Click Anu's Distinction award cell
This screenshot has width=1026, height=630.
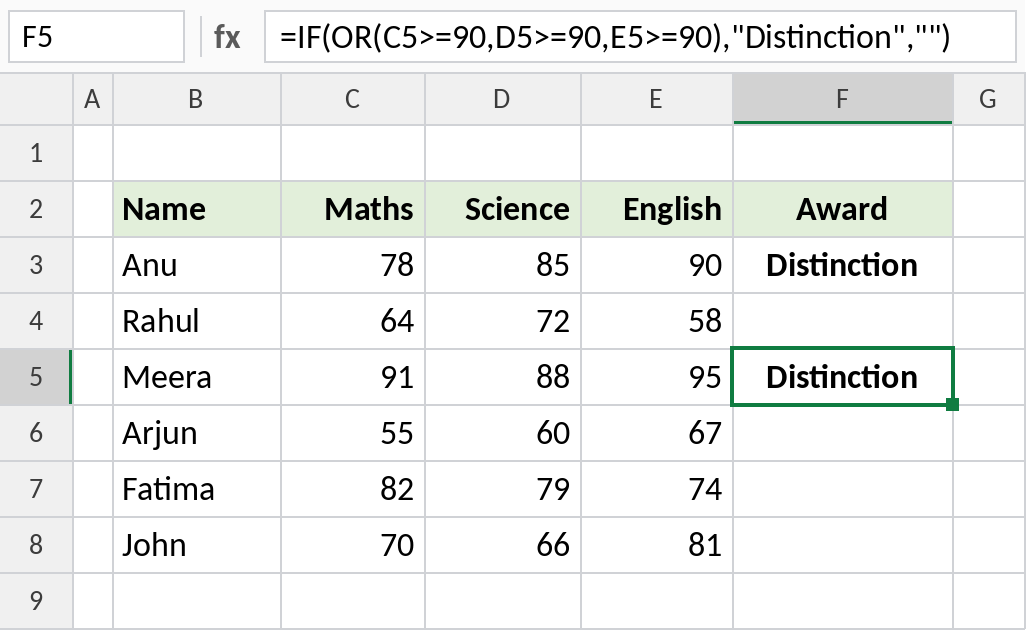click(843, 265)
